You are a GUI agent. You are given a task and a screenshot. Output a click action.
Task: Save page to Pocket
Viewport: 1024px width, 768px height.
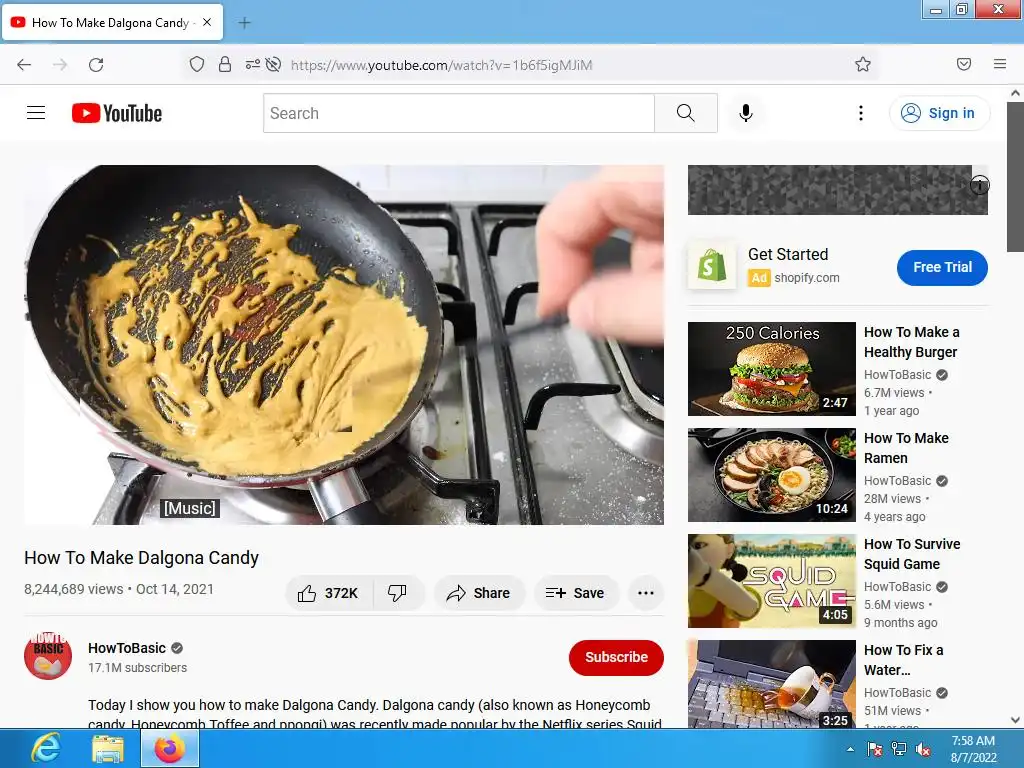click(x=964, y=64)
